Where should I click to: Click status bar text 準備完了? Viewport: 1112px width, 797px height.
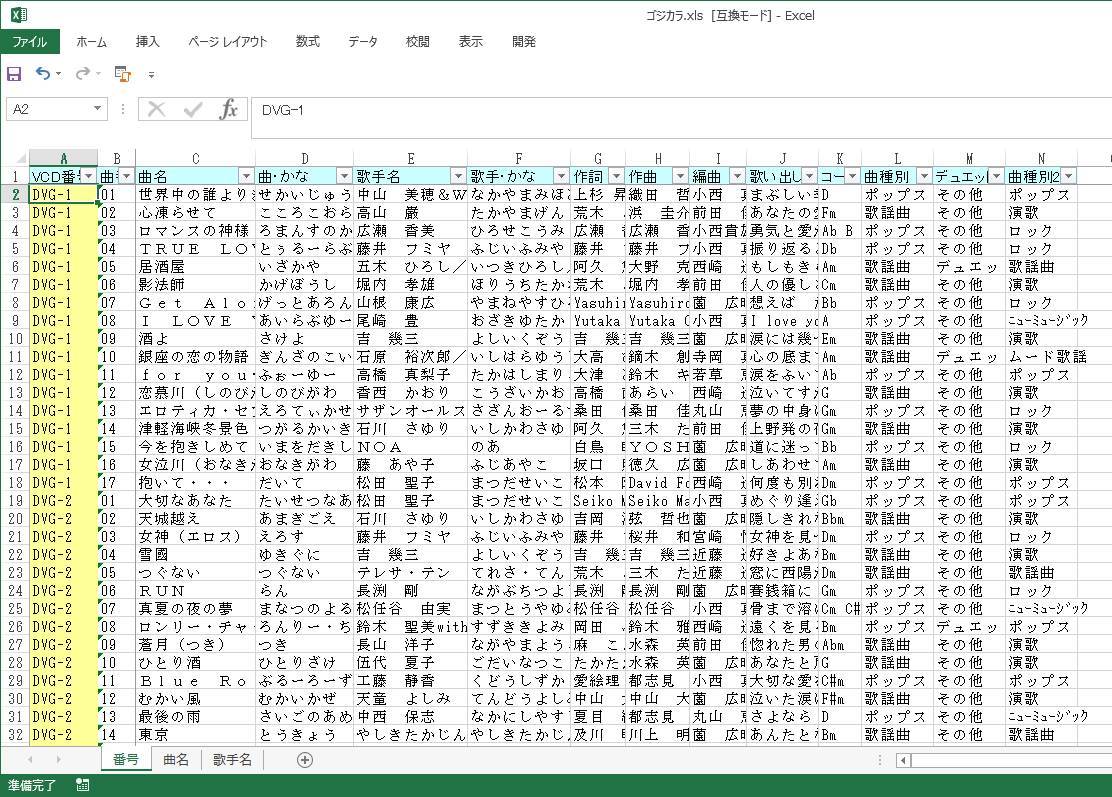pyautogui.click(x=32, y=786)
